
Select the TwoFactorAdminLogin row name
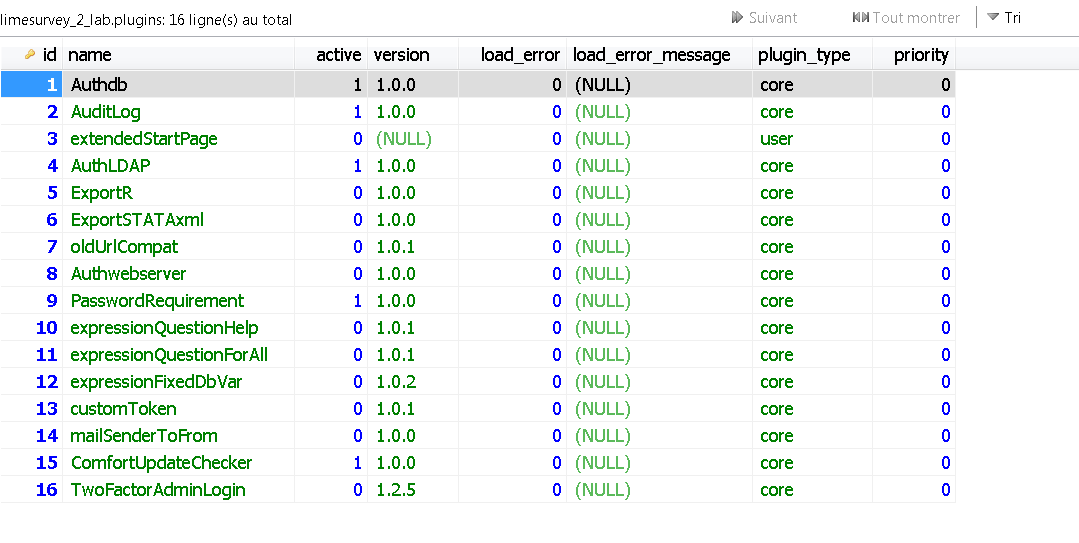pos(158,490)
